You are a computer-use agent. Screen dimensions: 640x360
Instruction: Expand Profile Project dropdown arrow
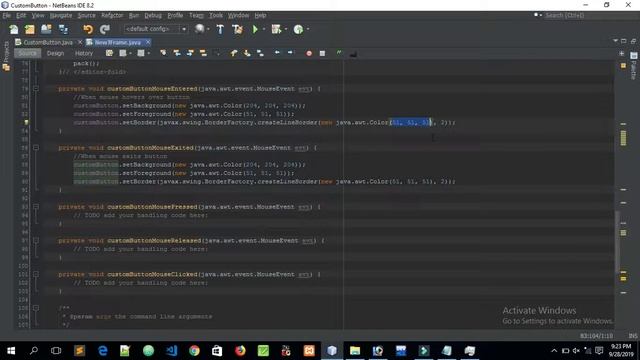point(308,29)
